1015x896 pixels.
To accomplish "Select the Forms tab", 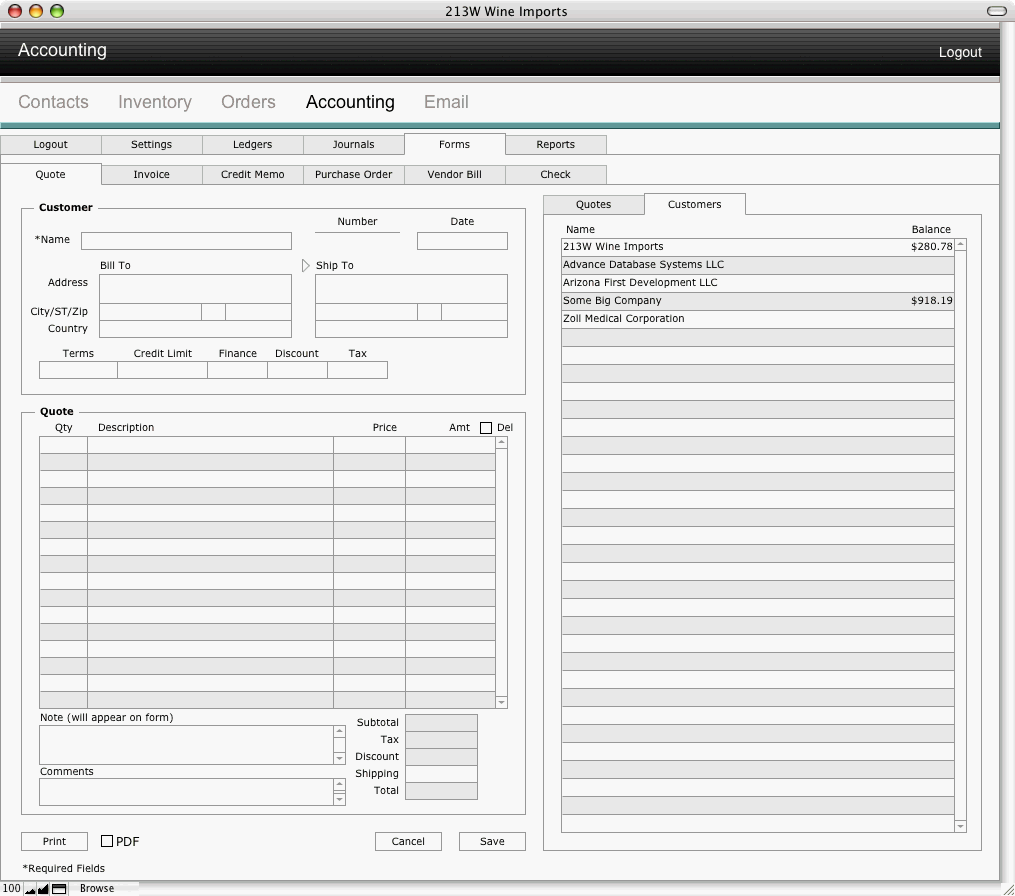I will (x=454, y=144).
